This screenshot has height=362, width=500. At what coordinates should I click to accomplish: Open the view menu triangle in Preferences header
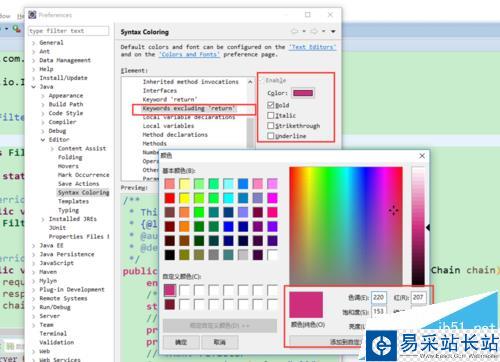(x=333, y=32)
